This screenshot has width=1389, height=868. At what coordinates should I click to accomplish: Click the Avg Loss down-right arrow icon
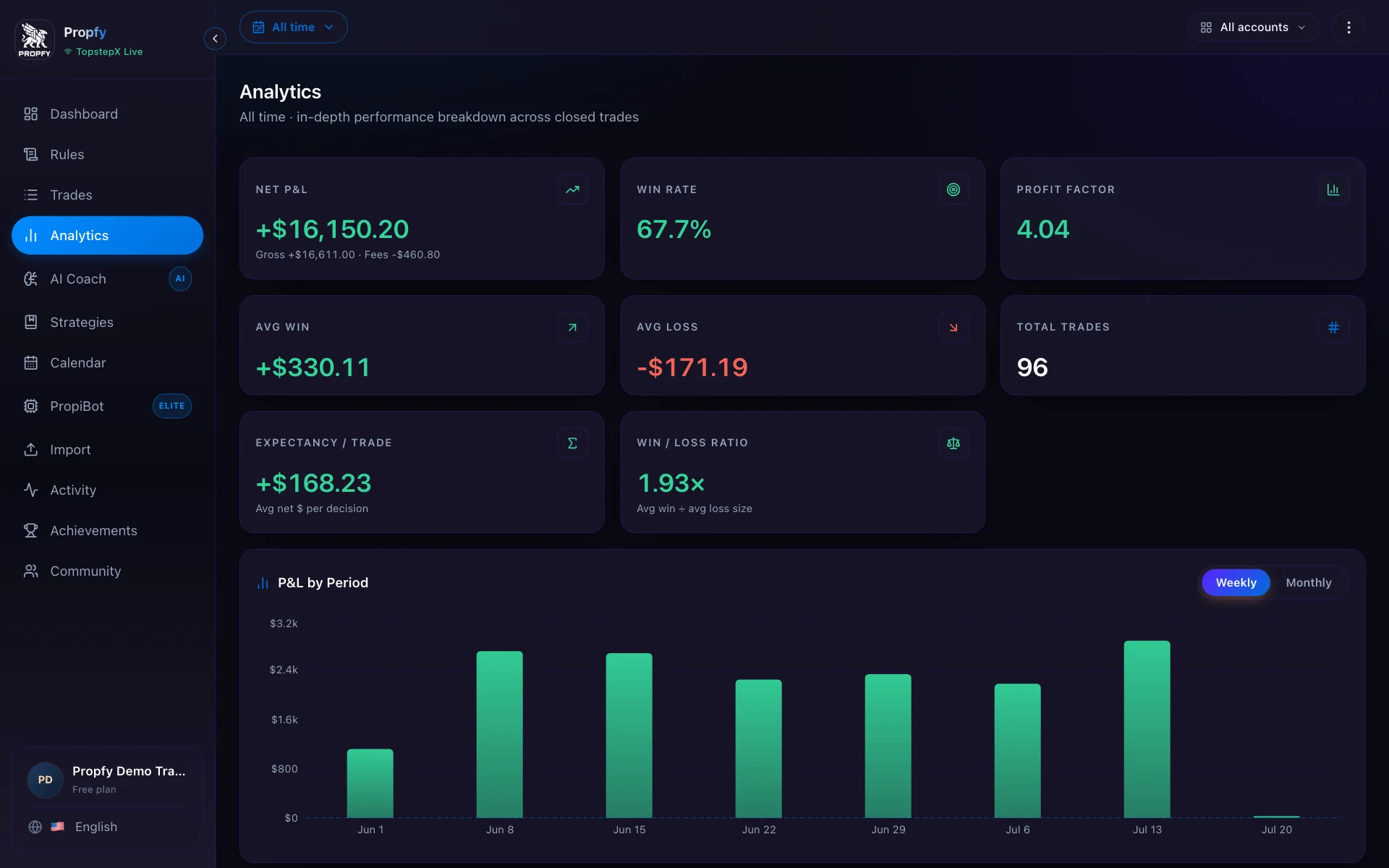pos(953,327)
